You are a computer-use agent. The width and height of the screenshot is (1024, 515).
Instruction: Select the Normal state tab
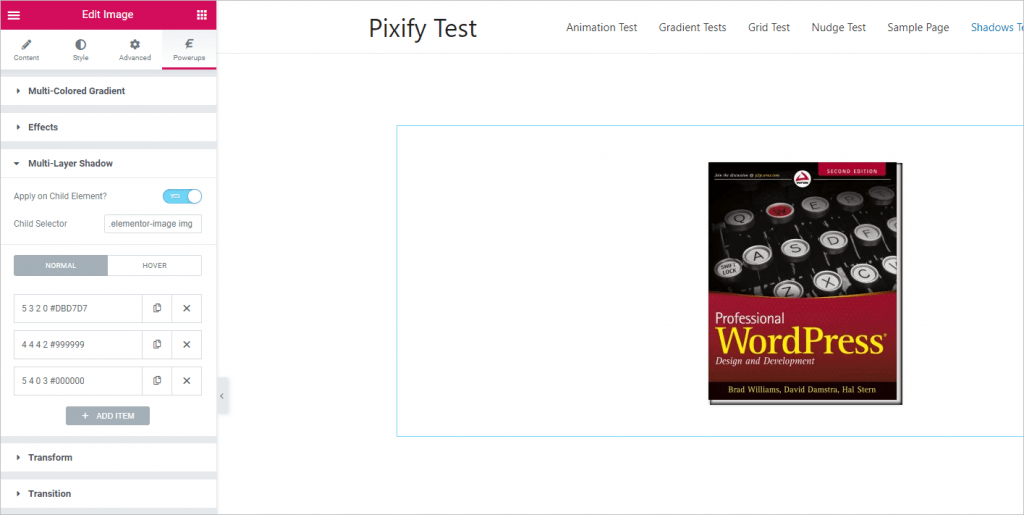[x=61, y=266]
